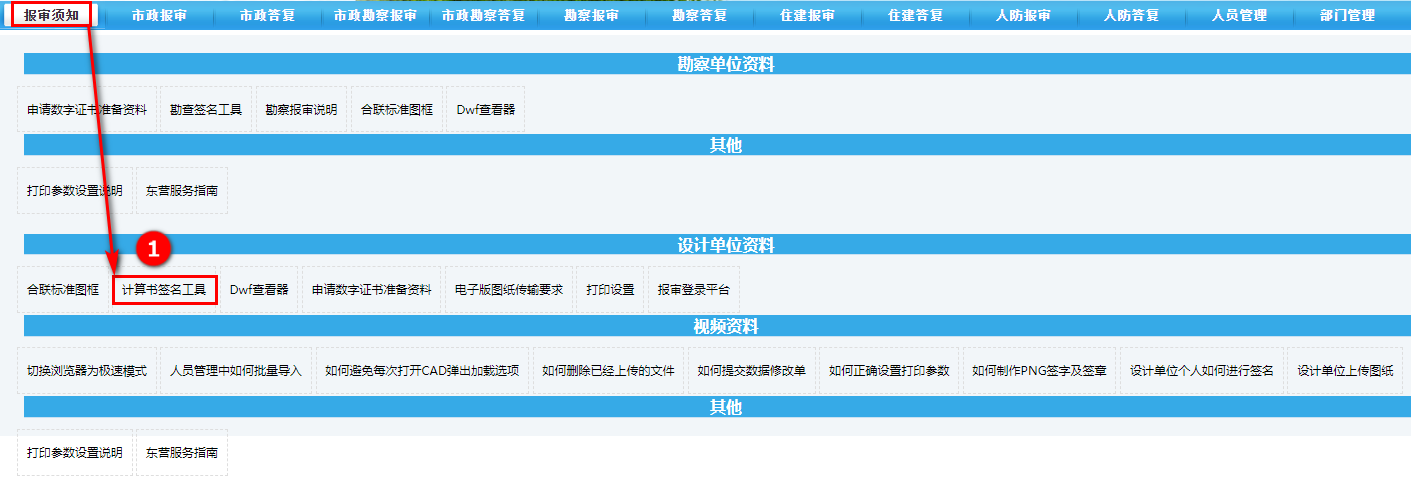This screenshot has height=480, width=1411.
Task: Click the 计算书签名工具 link
Action: (x=164, y=290)
